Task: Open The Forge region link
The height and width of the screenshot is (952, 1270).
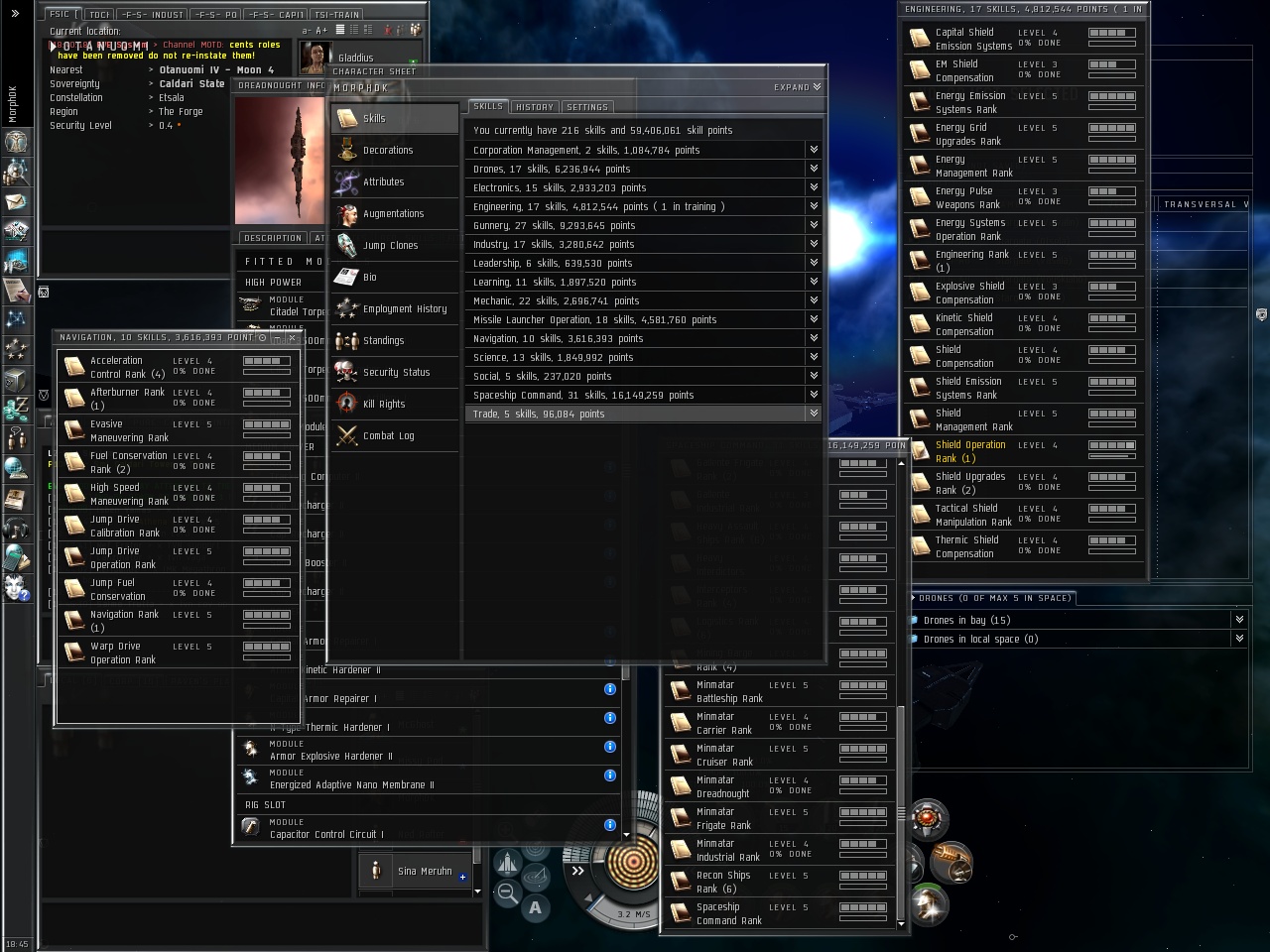Action: pyautogui.click(x=181, y=112)
